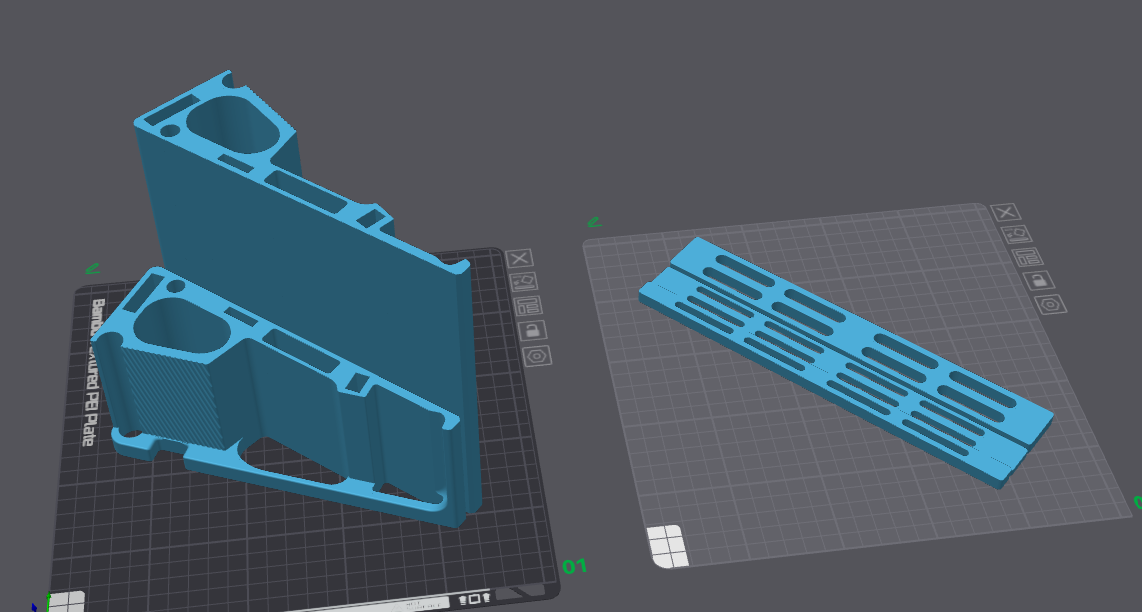Auto-orient objects on plate 01
Image resolution: width=1142 pixels, height=612 pixels.
click(524, 282)
